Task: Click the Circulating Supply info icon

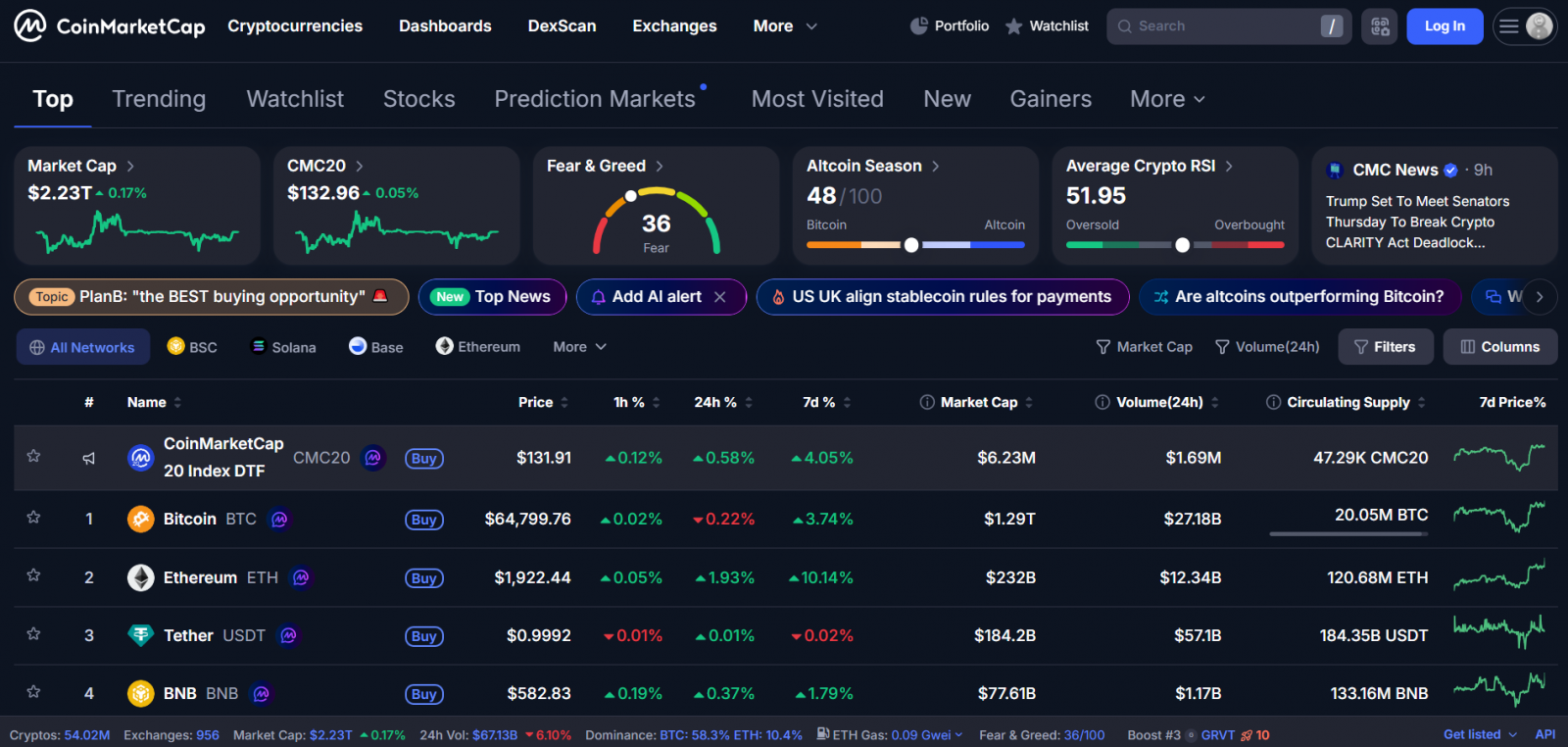Action: 1273,403
